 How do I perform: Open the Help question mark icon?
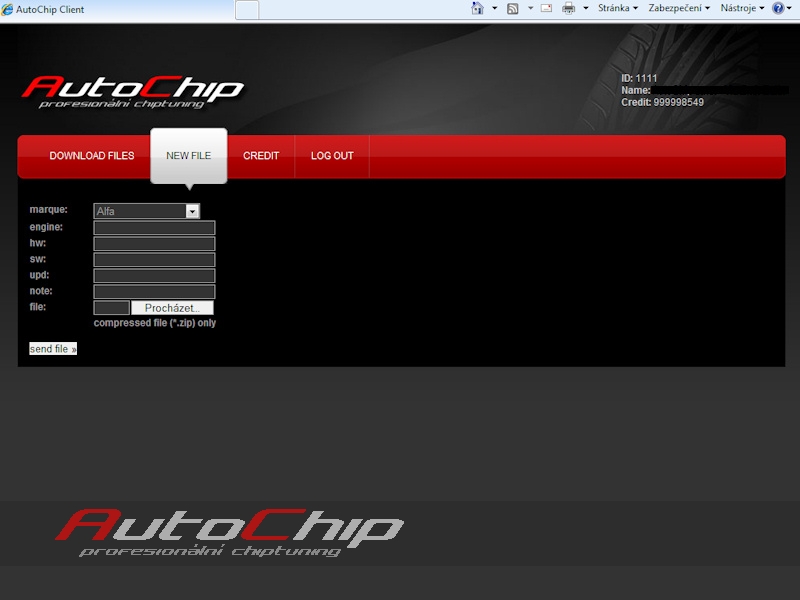click(x=778, y=8)
